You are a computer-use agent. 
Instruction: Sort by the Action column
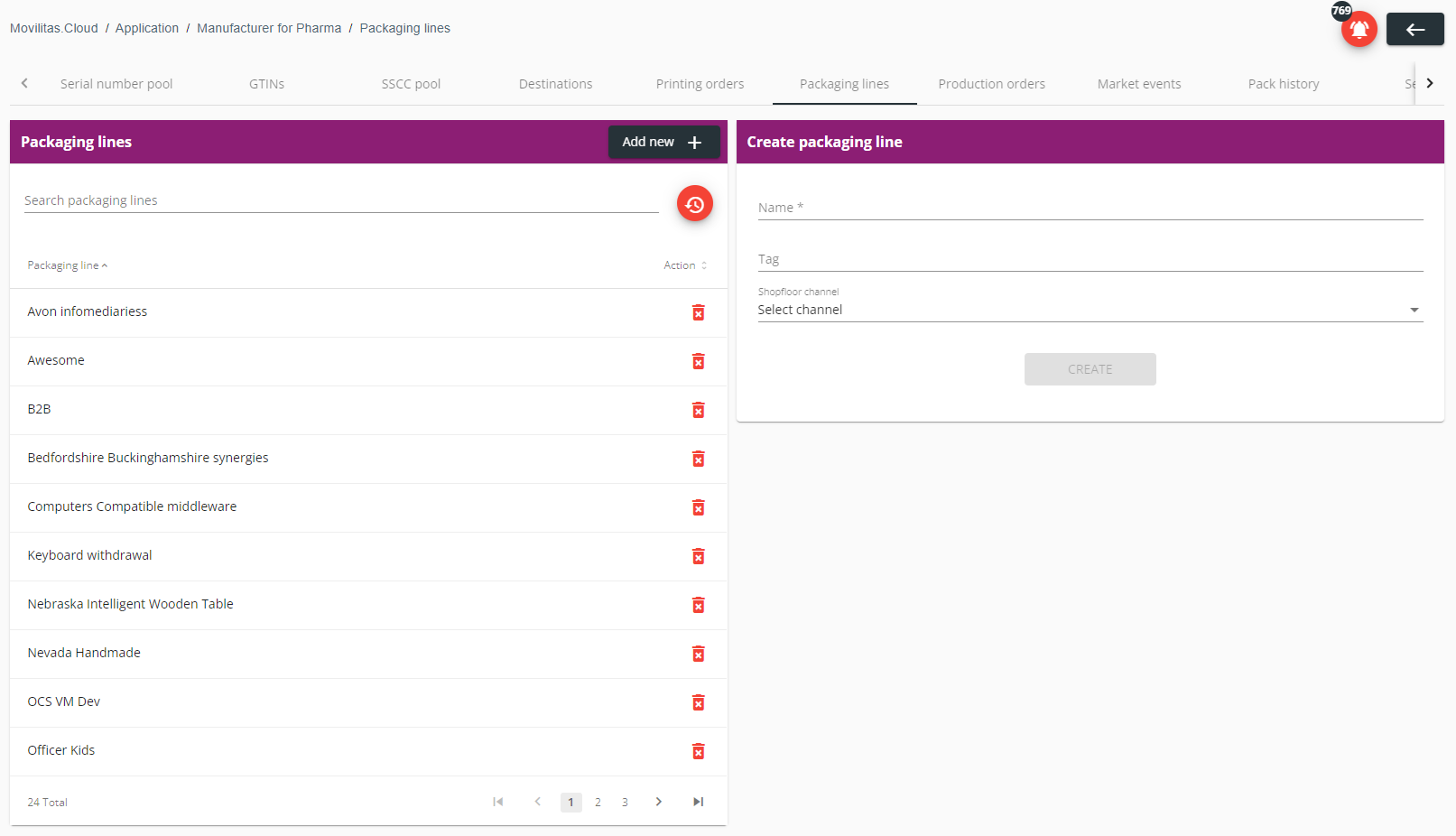click(685, 265)
